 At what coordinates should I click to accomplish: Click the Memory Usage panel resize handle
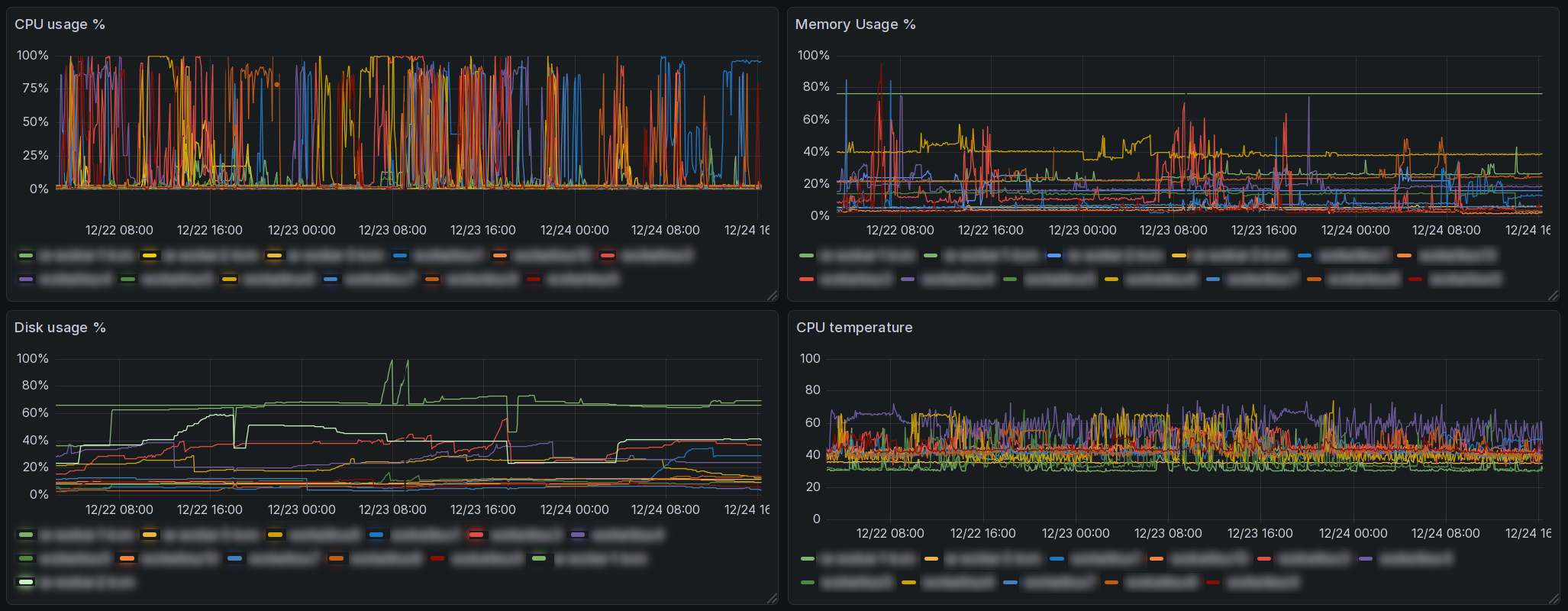(x=1553, y=296)
